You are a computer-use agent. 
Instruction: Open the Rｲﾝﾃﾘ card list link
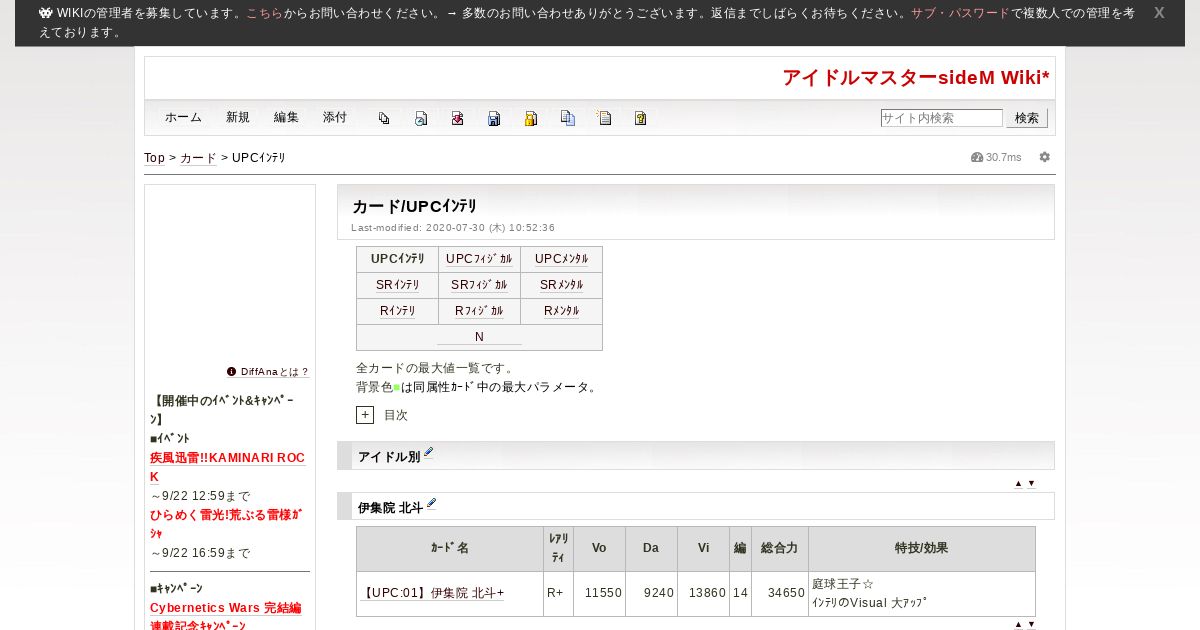[397, 311]
